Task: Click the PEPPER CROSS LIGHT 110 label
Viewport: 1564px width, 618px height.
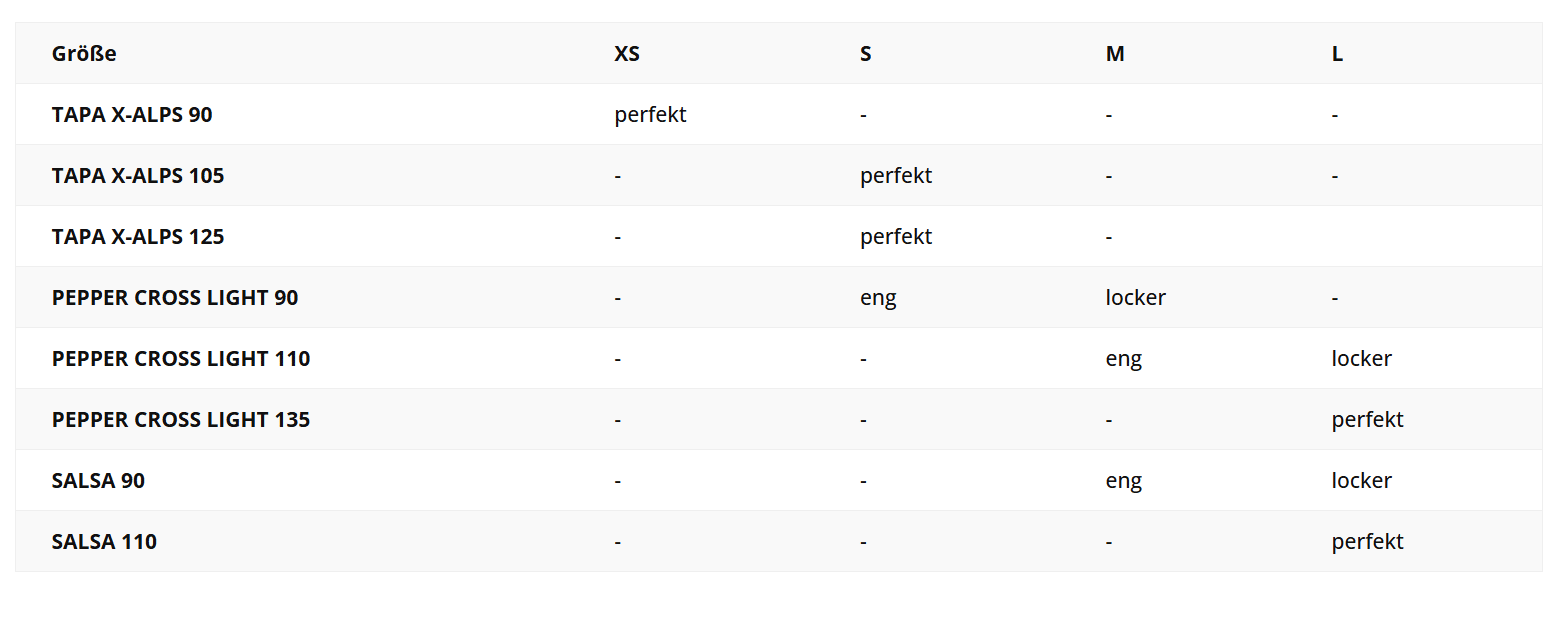Action: tap(181, 359)
